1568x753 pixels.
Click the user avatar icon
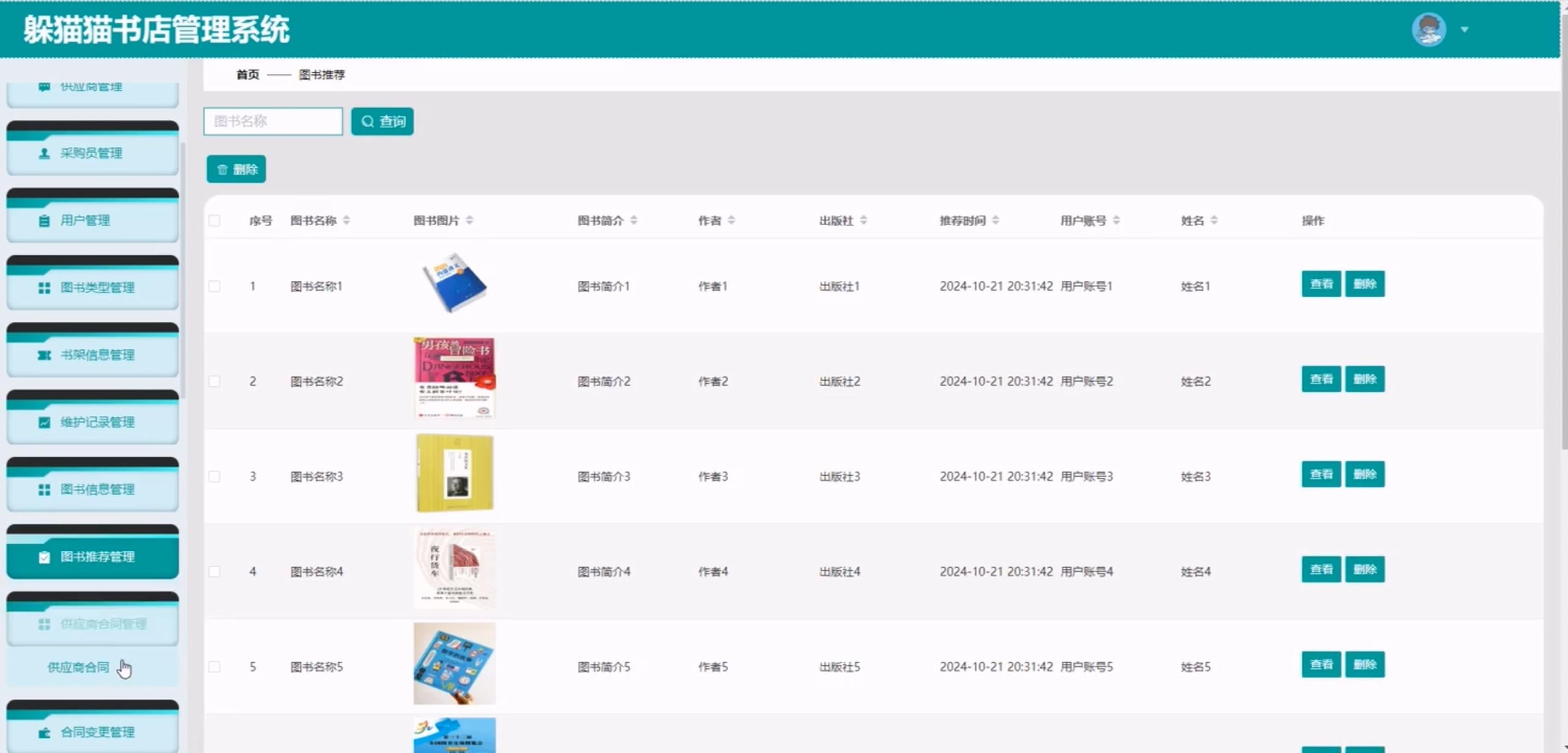click(1428, 29)
